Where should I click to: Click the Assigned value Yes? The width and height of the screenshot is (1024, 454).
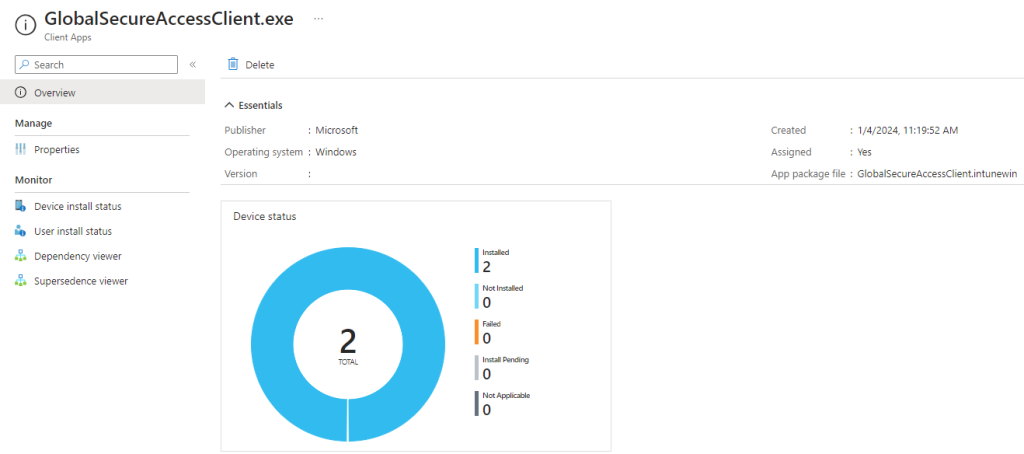[864, 152]
